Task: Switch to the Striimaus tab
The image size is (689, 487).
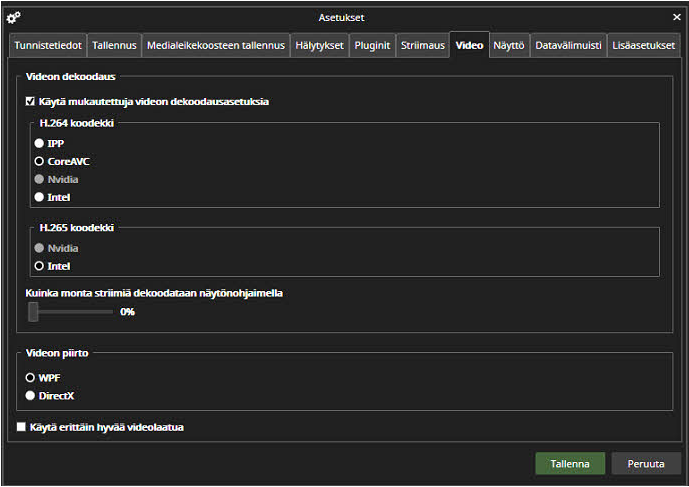Action: (x=422, y=46)
